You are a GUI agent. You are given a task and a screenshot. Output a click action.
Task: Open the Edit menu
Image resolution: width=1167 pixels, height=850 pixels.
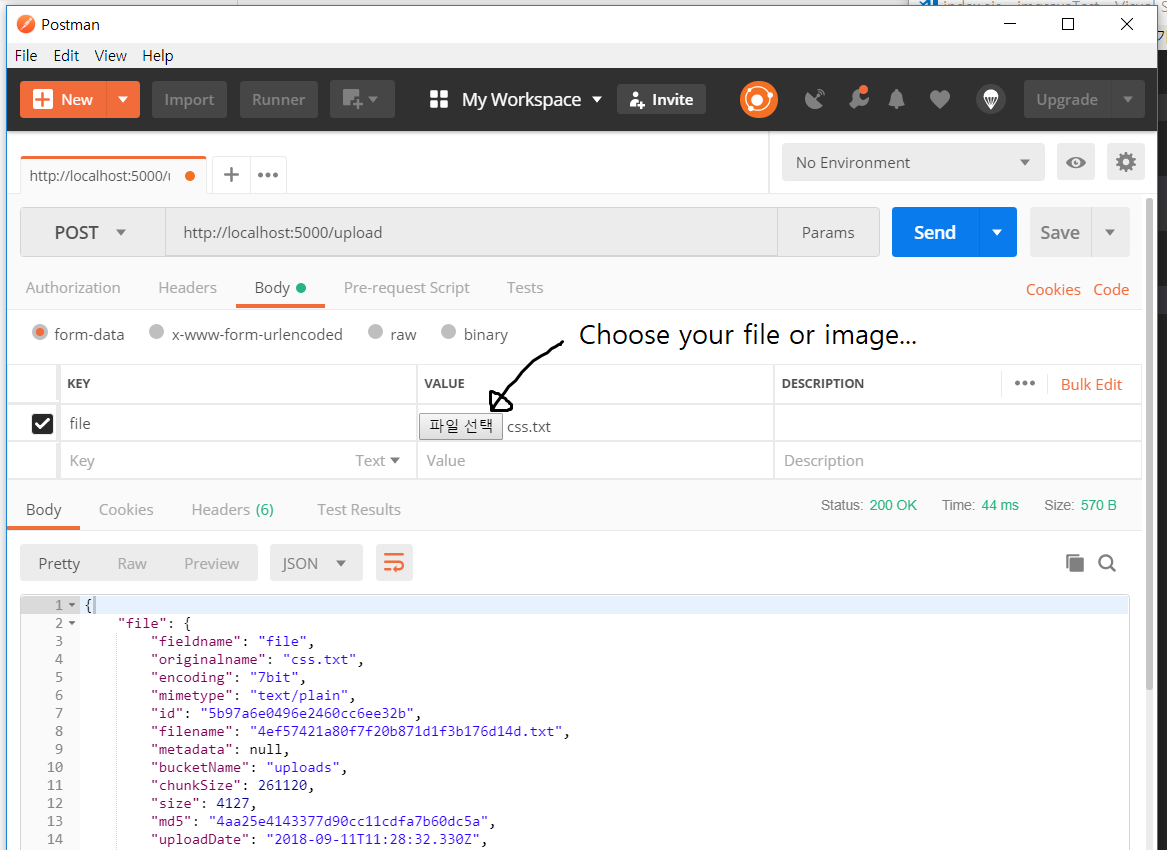pyautogui.click(x=65, y=56)
